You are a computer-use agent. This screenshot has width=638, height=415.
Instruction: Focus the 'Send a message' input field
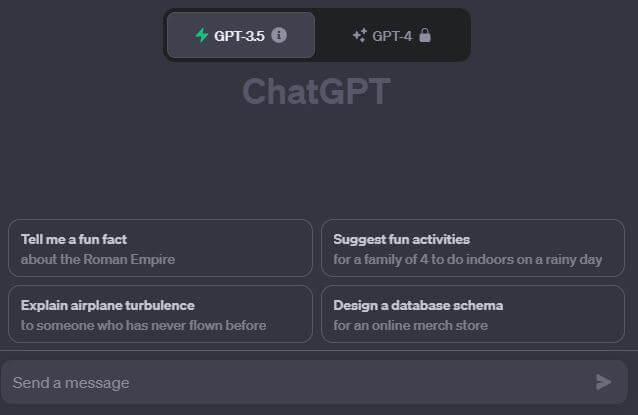pyautogui.click(x=314, y=382)
